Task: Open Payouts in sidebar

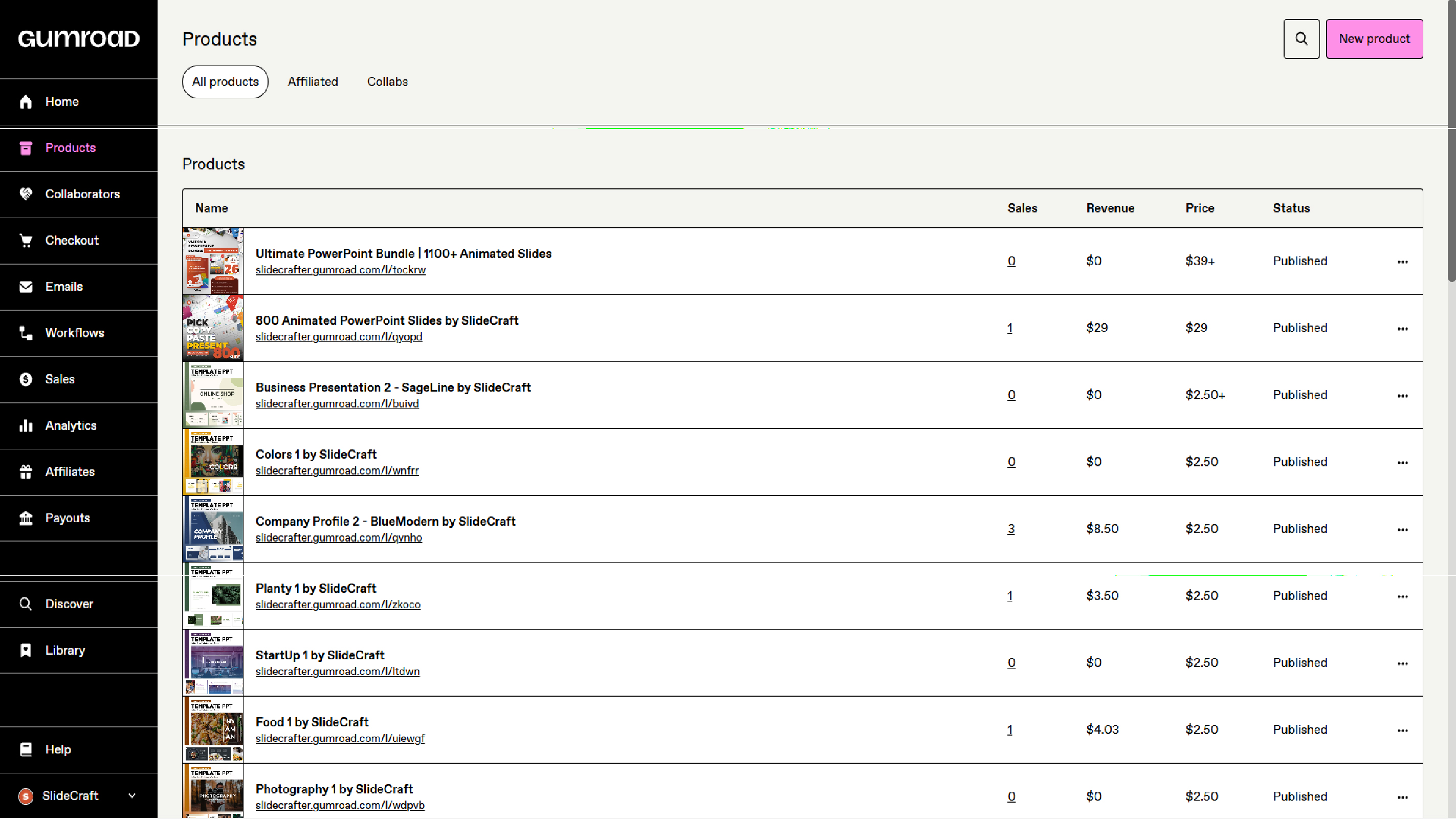Action: pyautogui.click(x=79, y=518)
